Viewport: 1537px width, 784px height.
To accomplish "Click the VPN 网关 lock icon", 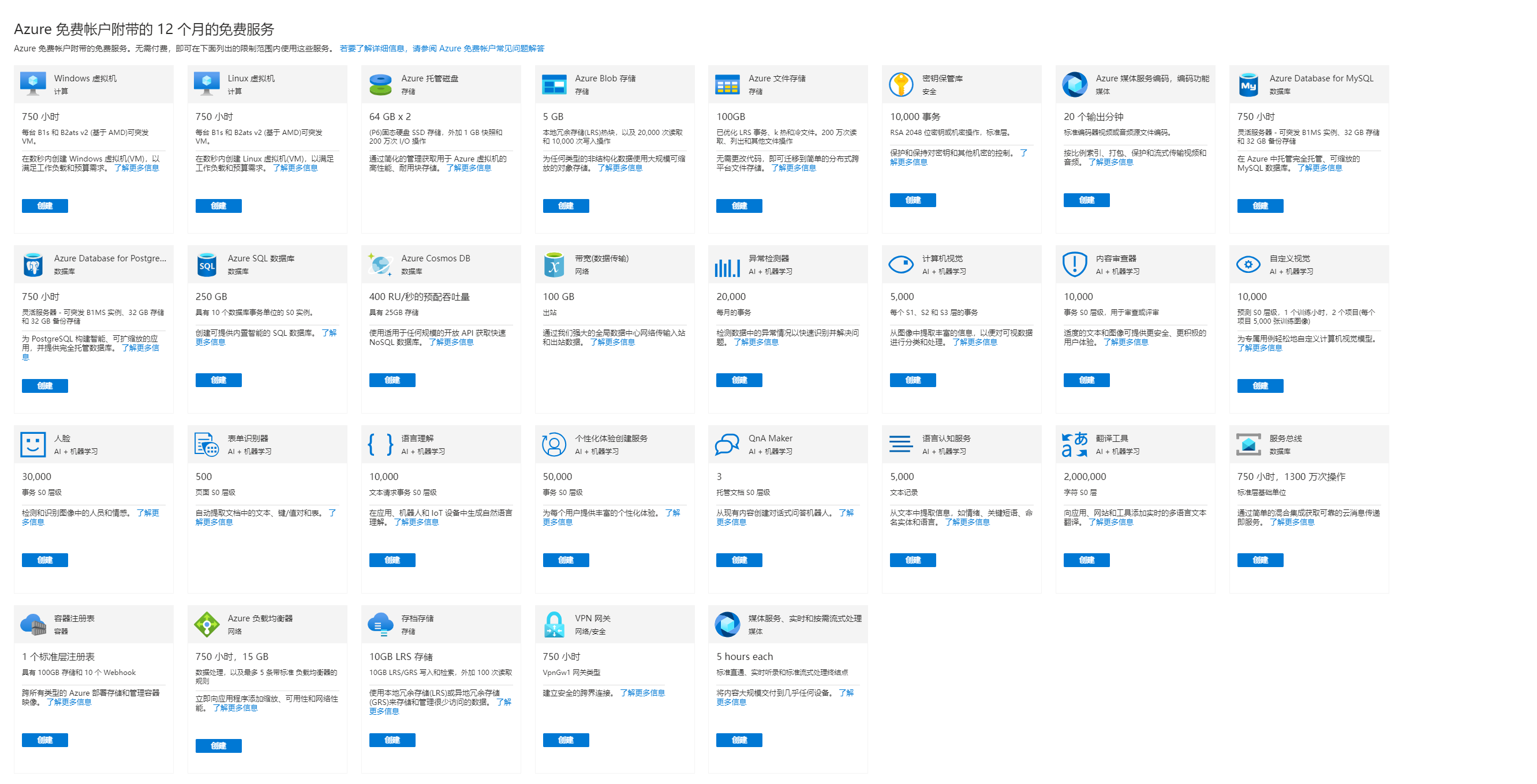I will (x=554, y=624).
